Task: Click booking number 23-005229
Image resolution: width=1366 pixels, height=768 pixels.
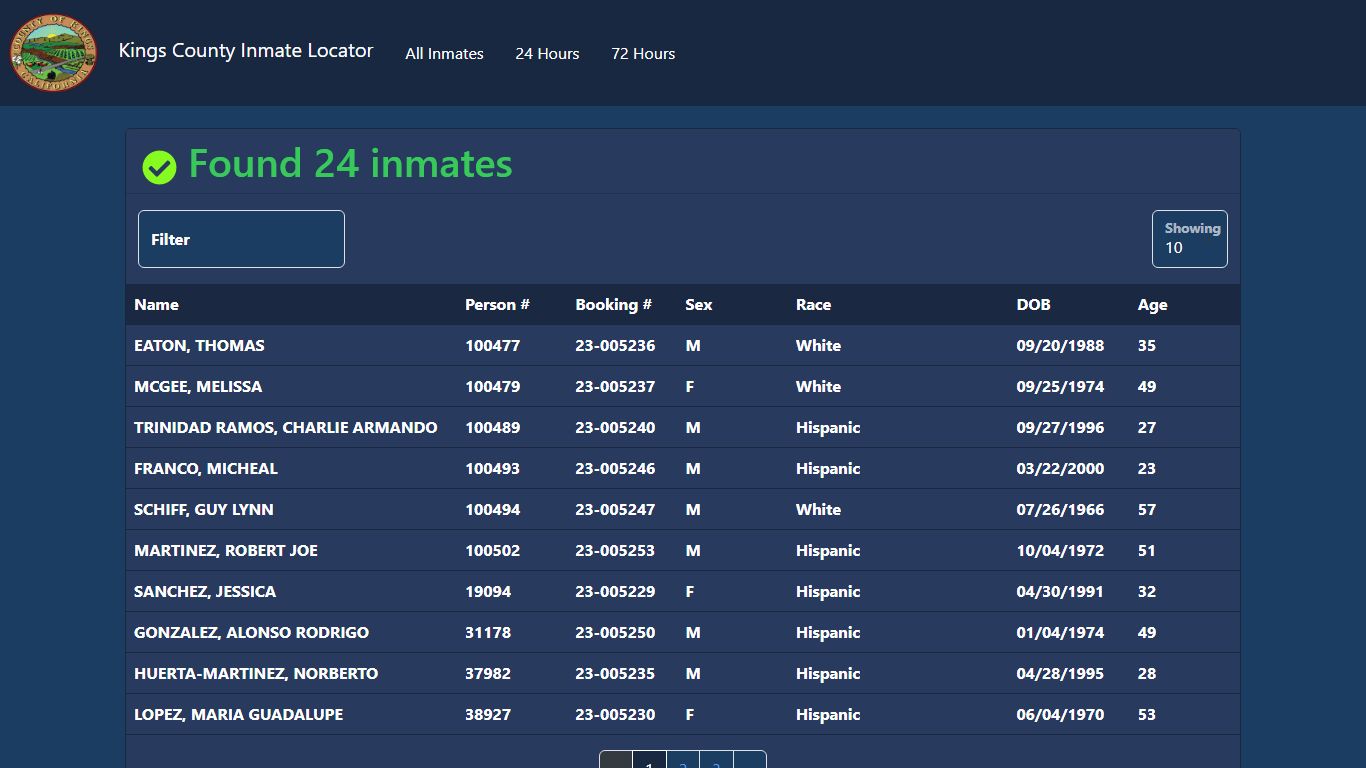Action: 615,592
